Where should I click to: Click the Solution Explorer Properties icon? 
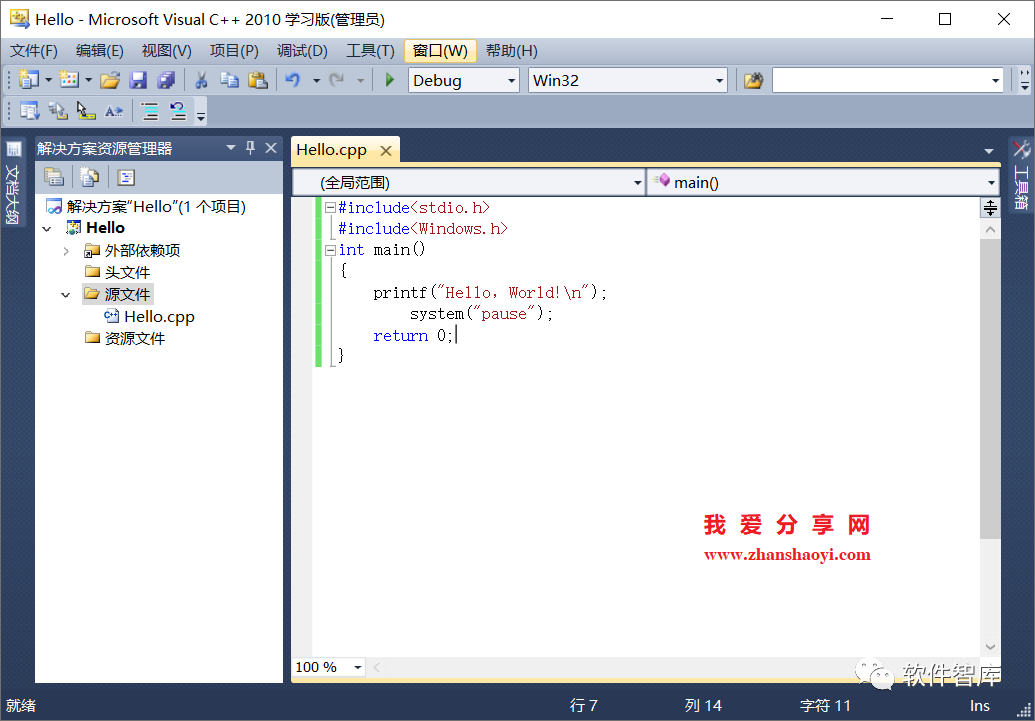(54, 176)
